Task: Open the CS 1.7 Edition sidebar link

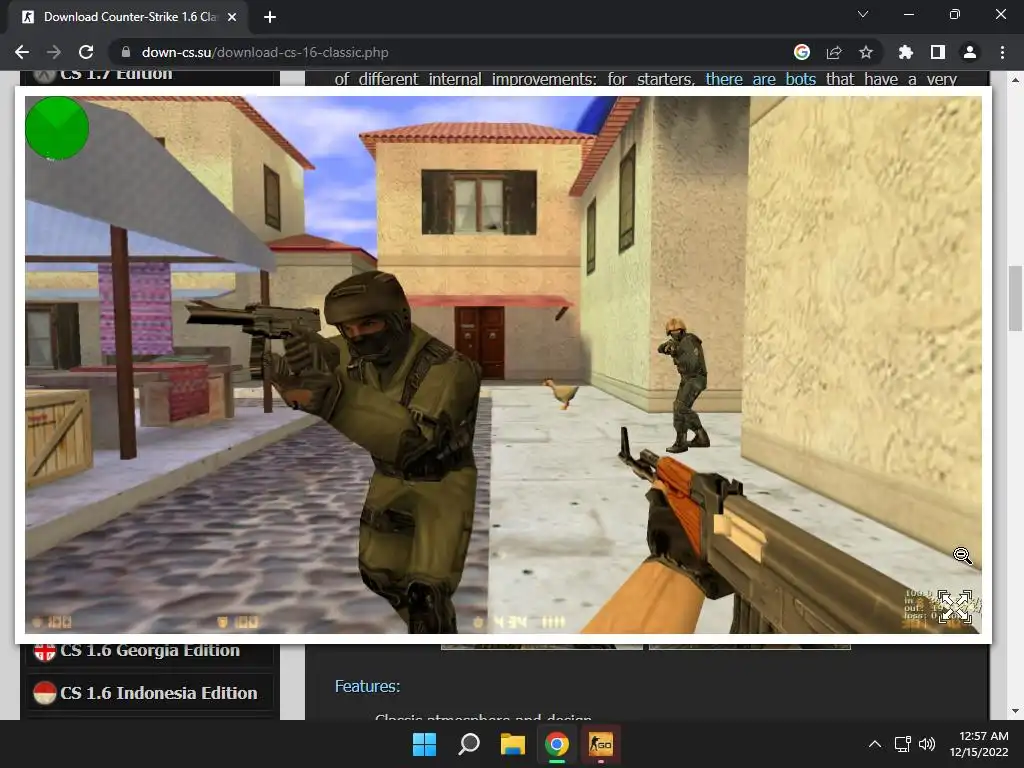Action: pos(116,75)
